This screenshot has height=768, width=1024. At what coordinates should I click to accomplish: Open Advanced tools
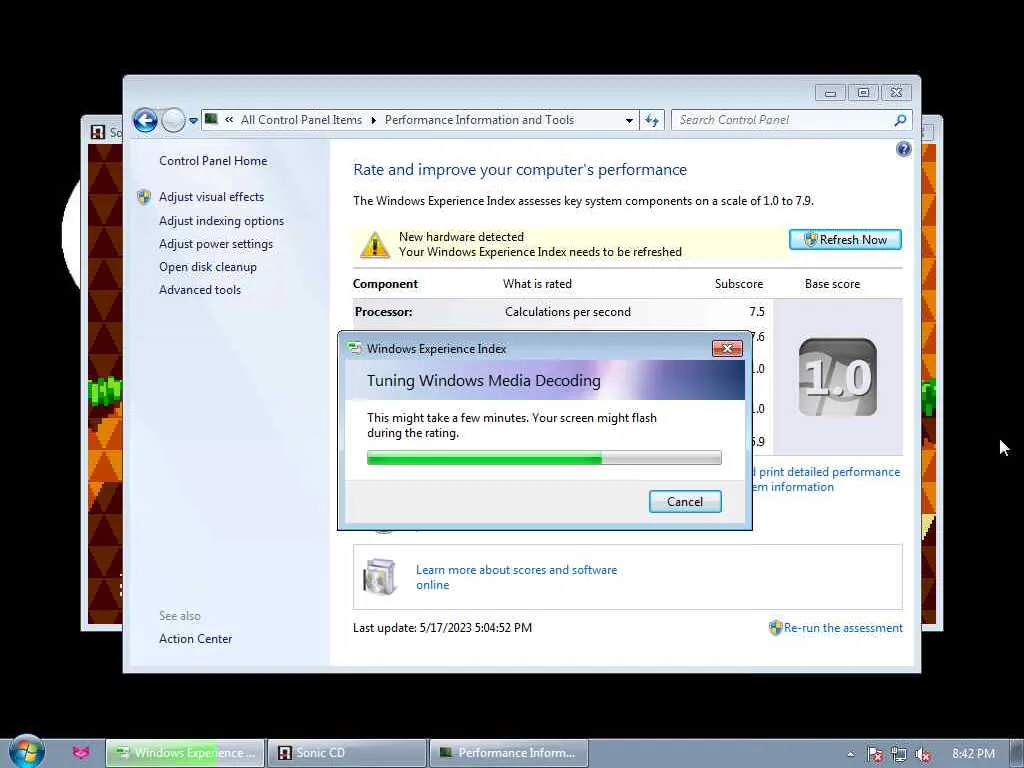(x=200, y=289)
